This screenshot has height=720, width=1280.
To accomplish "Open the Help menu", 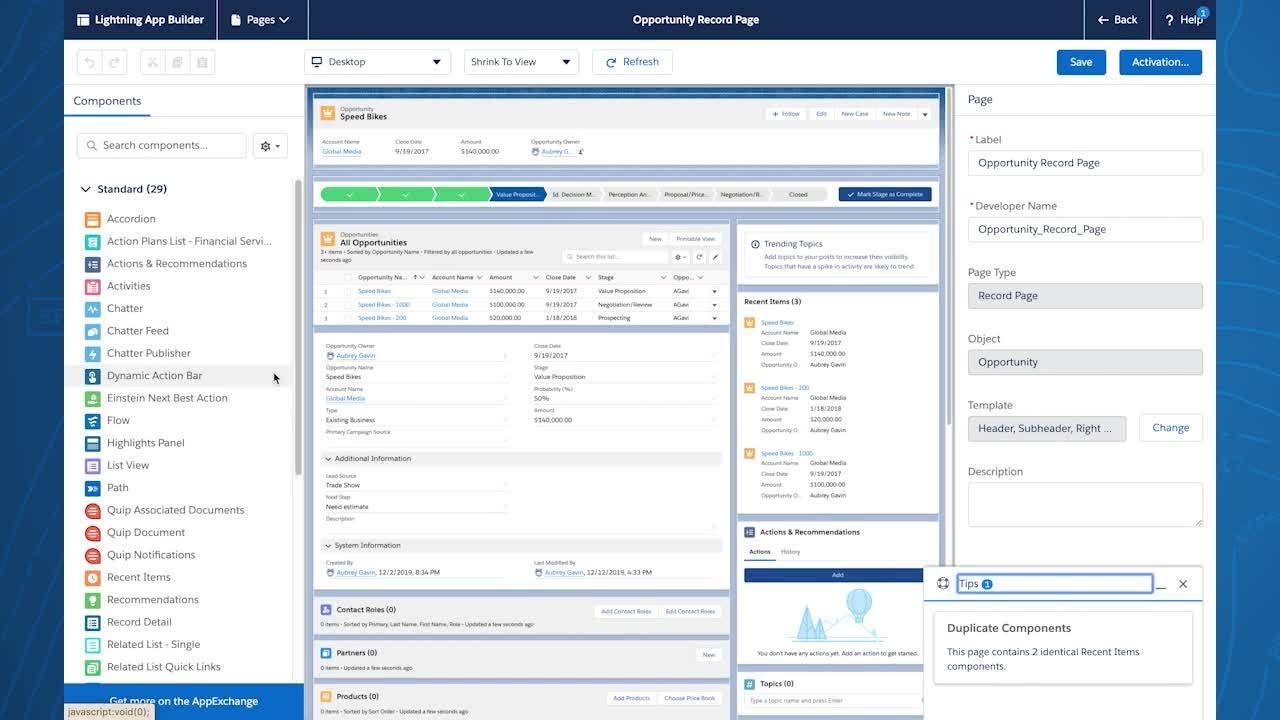I will coord(1184,20).
